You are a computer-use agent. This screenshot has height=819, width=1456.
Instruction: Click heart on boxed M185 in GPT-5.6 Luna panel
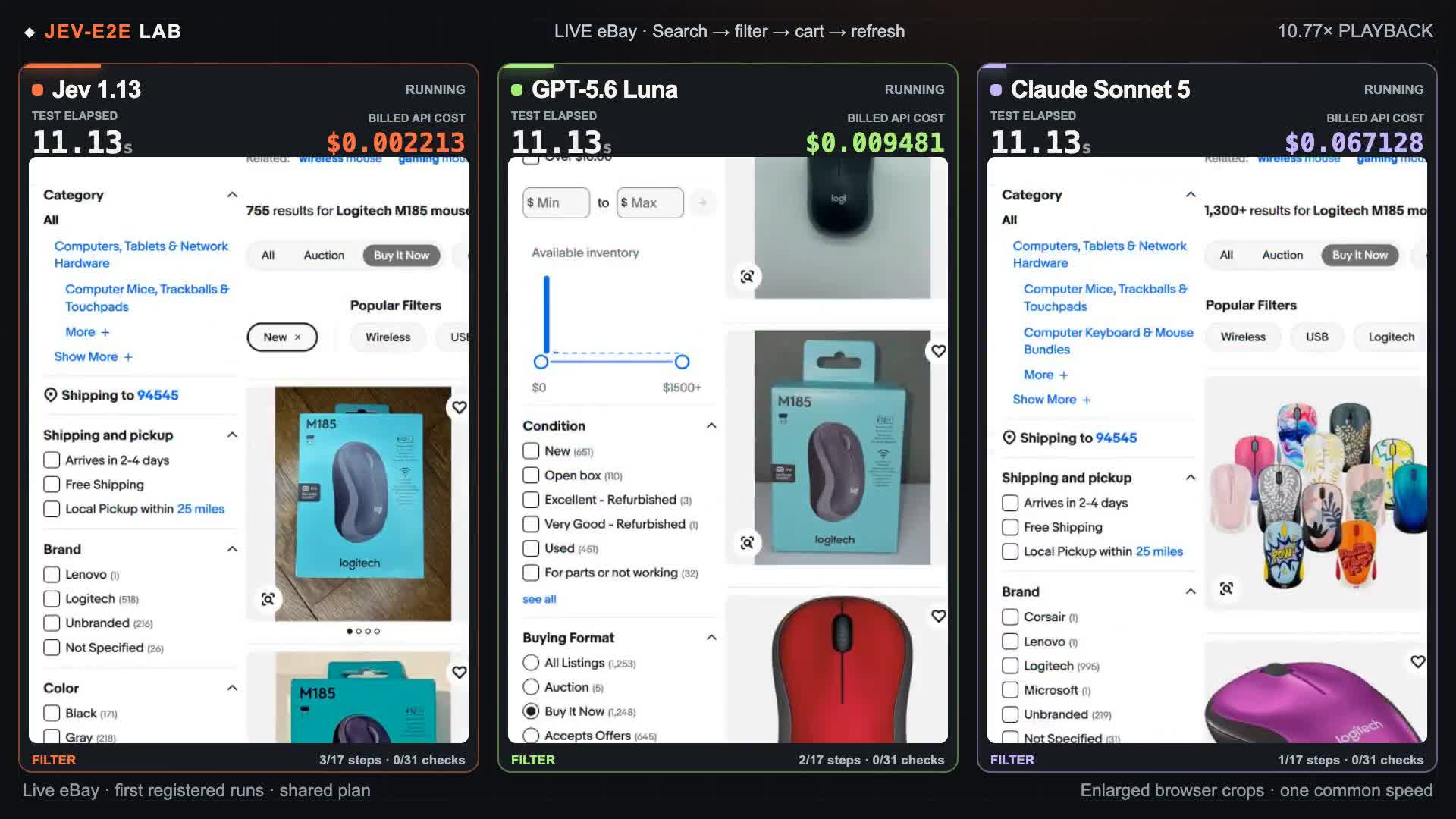pyautogui.click(x=939, y=351)
